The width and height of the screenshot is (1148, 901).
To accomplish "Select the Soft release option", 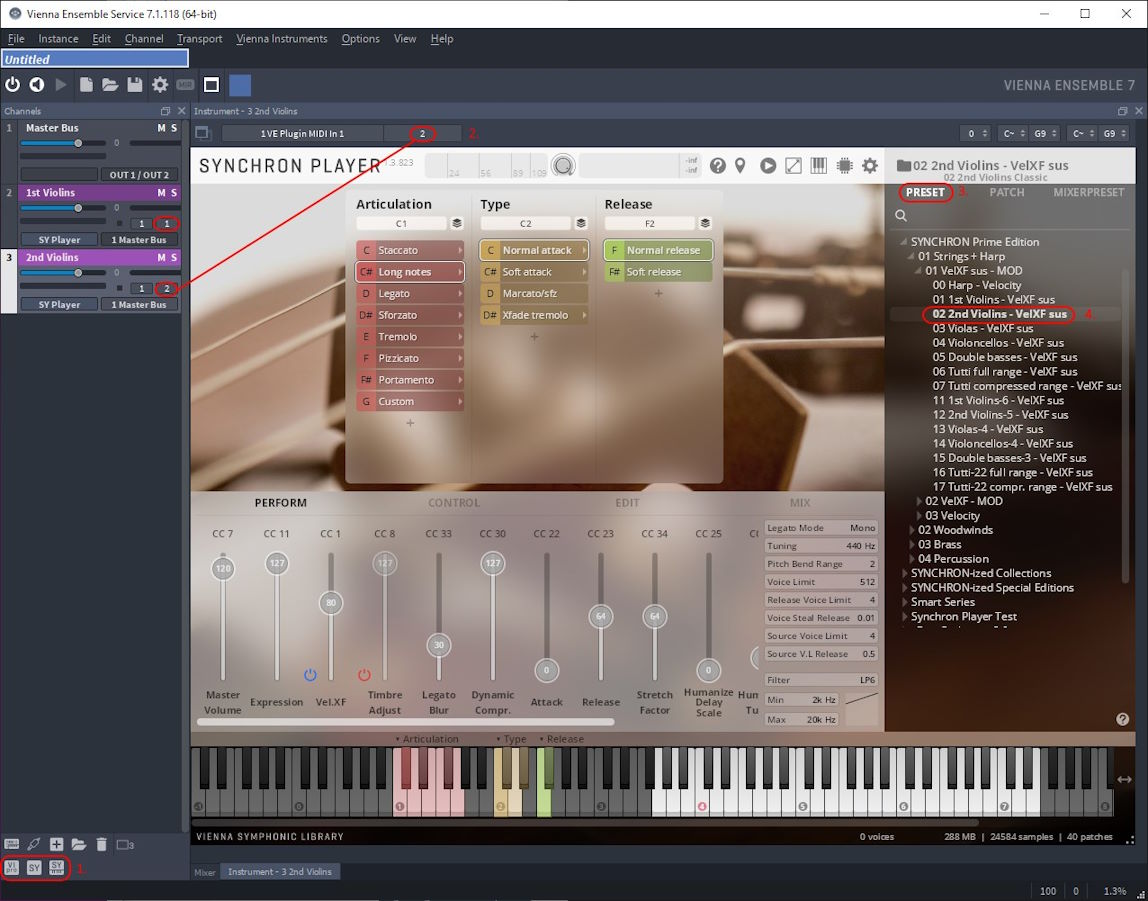I will click(657, 272).
